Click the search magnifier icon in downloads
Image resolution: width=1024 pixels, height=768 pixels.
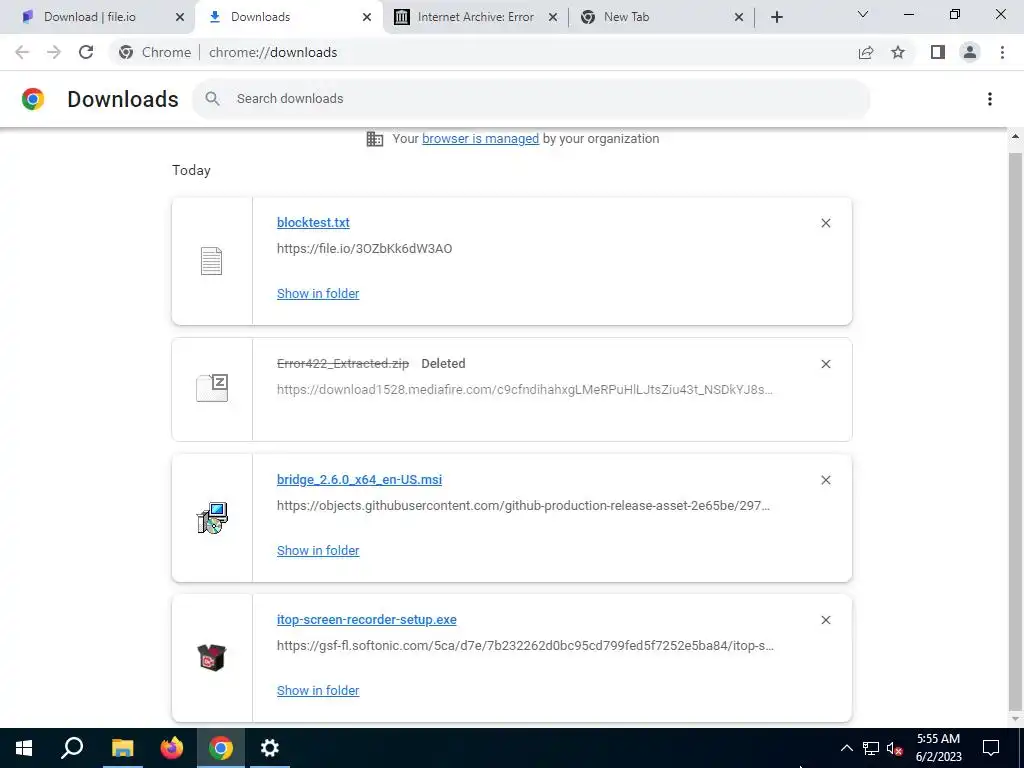point(212,99)
